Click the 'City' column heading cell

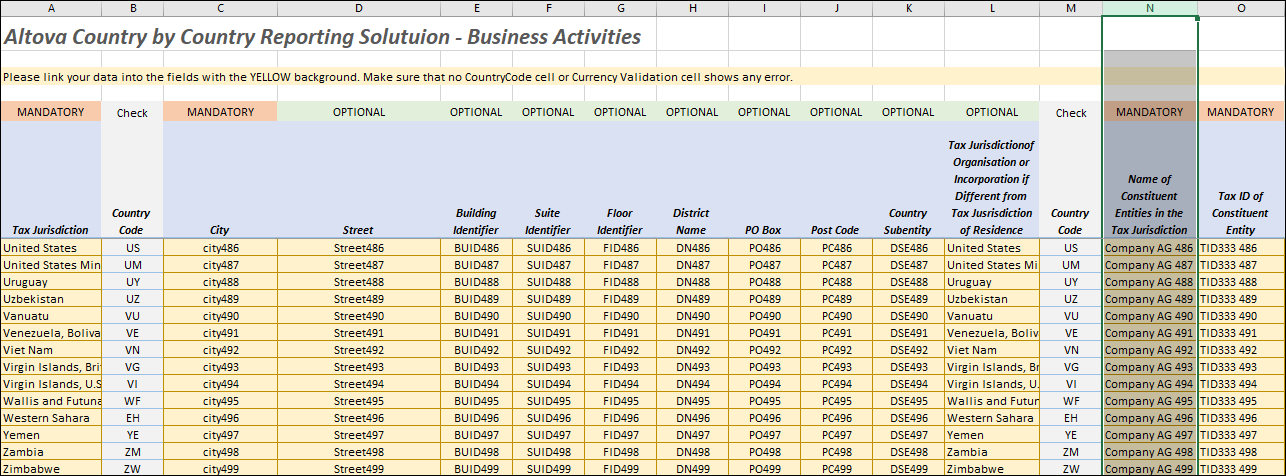(220, 180)
